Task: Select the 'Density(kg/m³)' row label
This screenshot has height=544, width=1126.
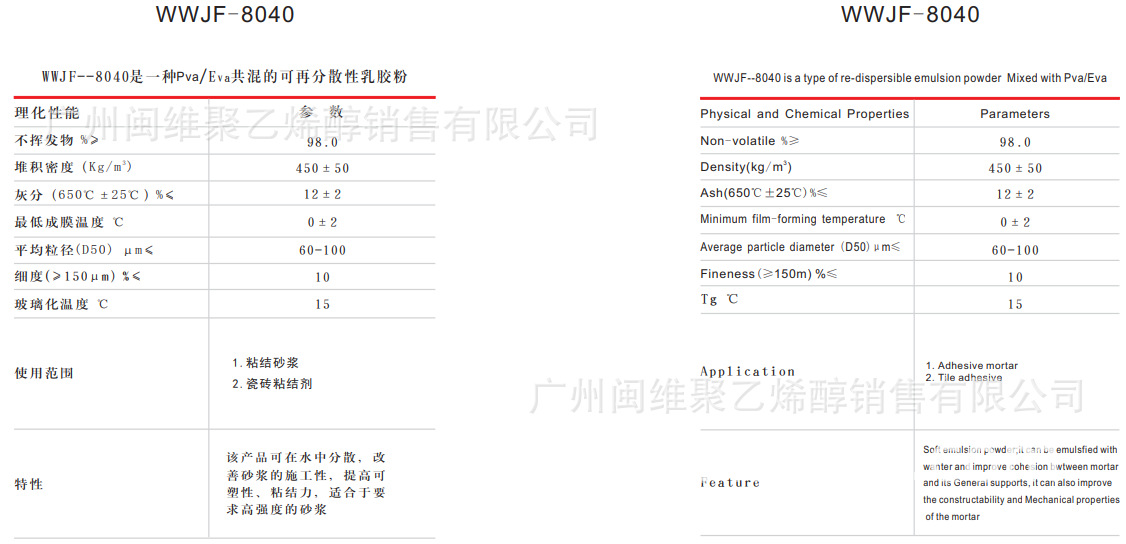Action: [746, 167]
